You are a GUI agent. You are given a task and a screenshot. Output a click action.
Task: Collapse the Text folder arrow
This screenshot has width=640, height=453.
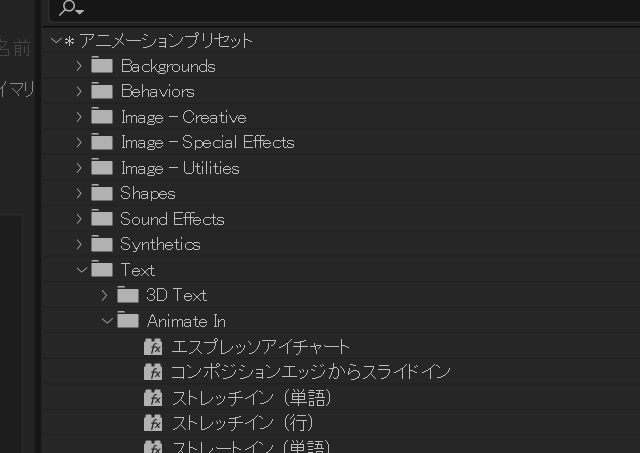coord(81,270)
